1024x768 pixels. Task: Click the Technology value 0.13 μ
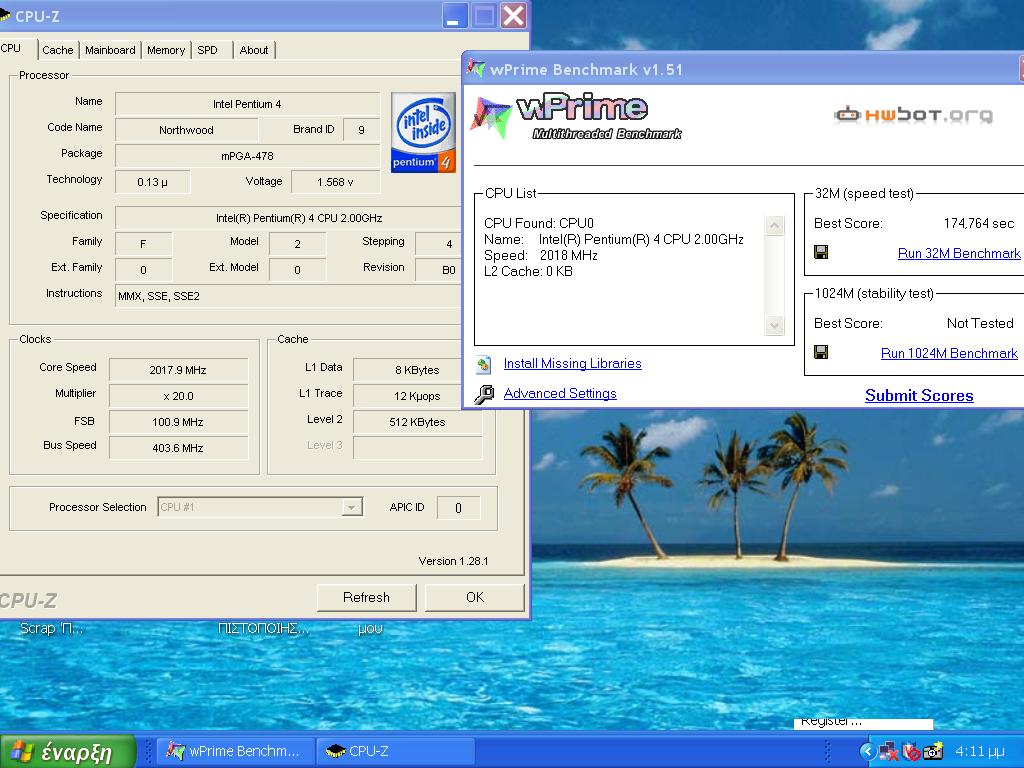tap(152, 182)
